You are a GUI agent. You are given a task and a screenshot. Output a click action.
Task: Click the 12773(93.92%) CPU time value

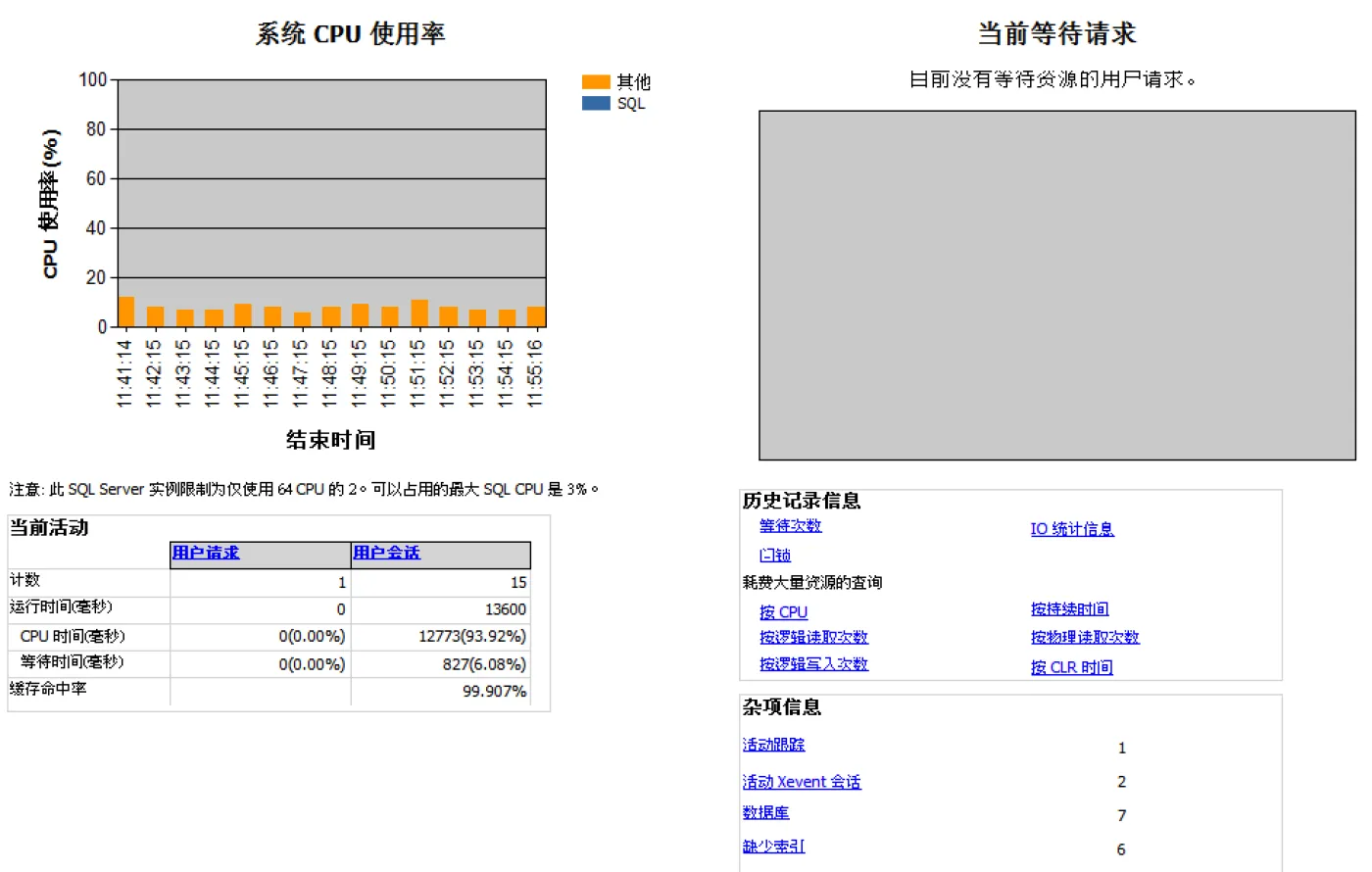coord(472,637)
